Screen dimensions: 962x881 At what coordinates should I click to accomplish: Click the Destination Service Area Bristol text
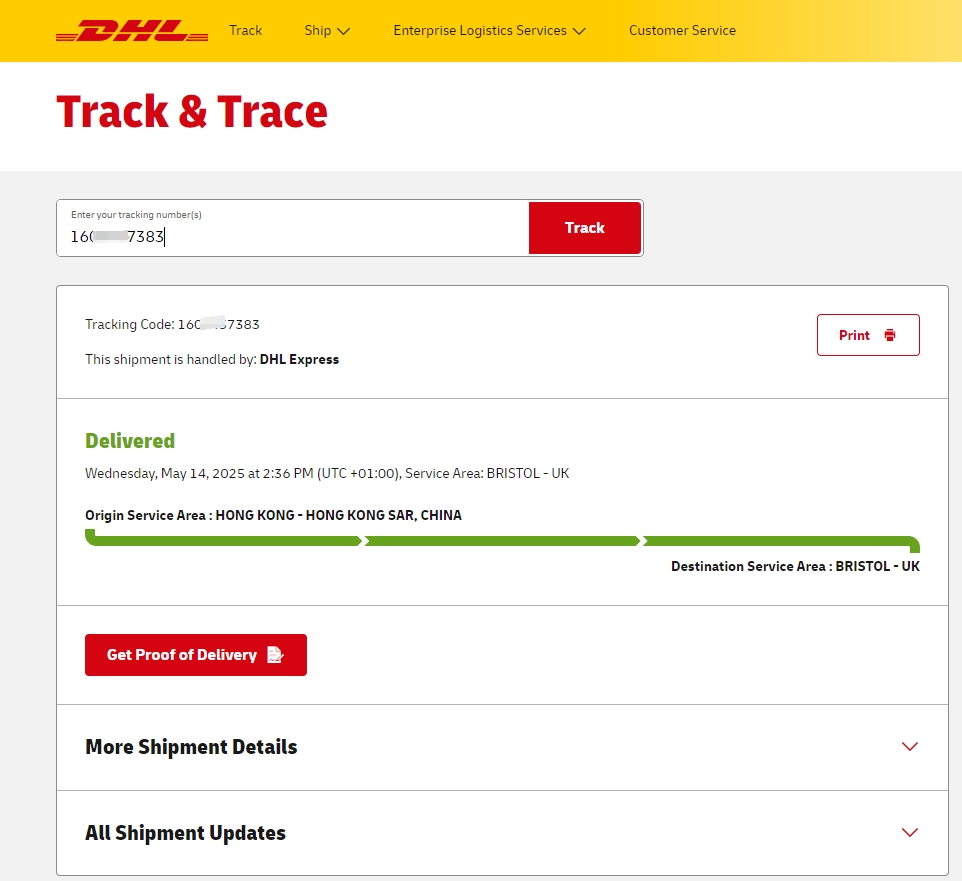coord(795,566)
